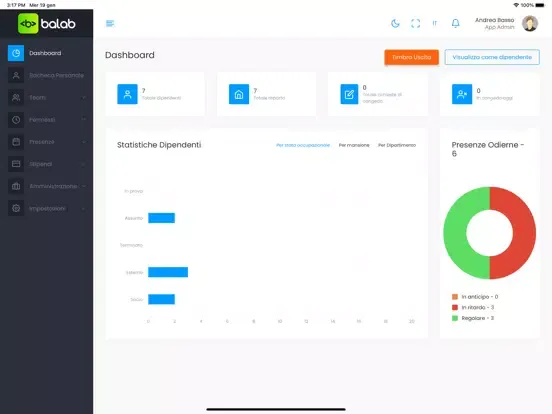Image resolution: width=552 pixels, height=414 pixels.
Task: Click the red segment of donut chart
Action: 524,233
